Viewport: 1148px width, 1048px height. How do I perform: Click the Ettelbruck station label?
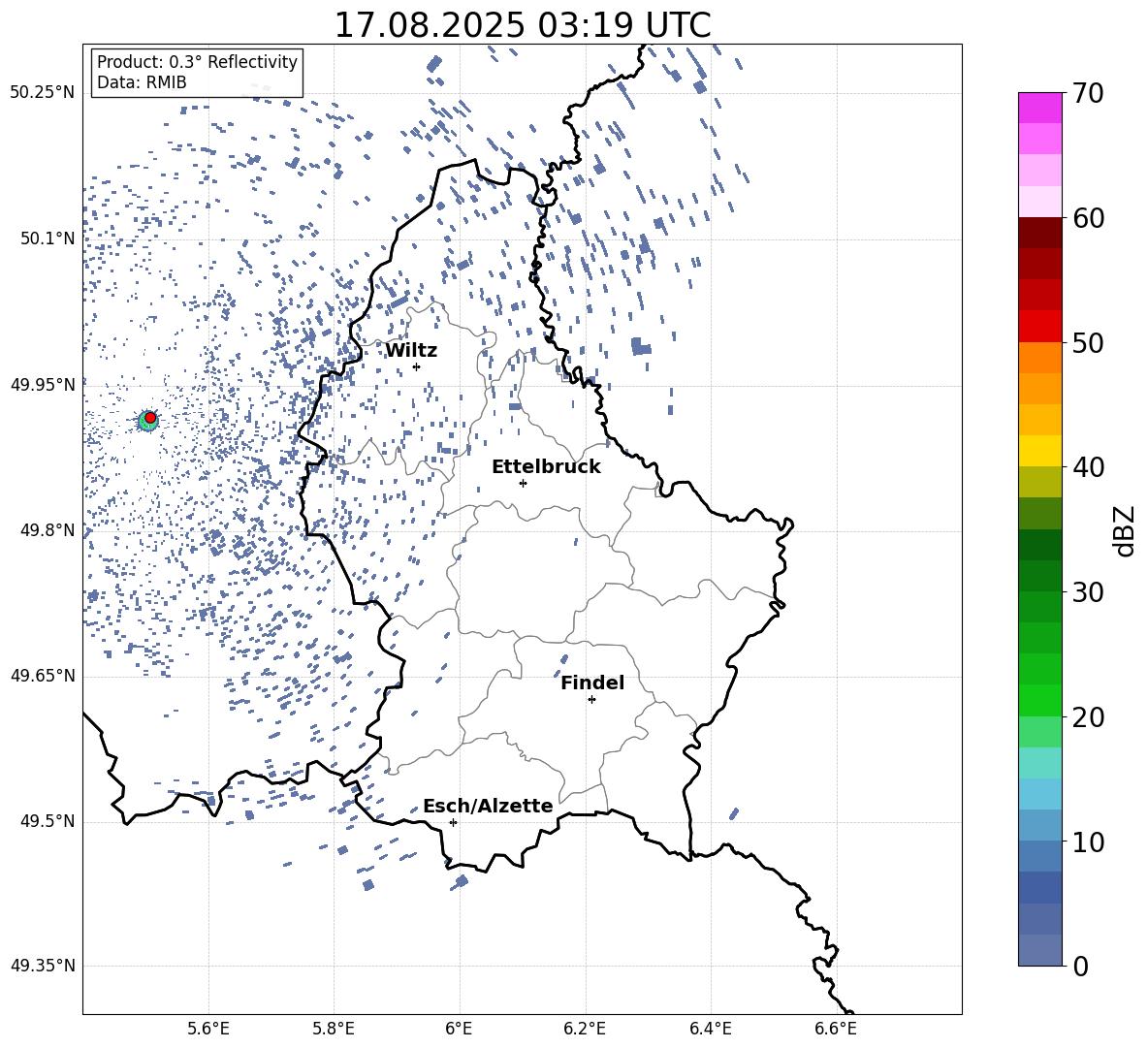(x=546, y=467)
